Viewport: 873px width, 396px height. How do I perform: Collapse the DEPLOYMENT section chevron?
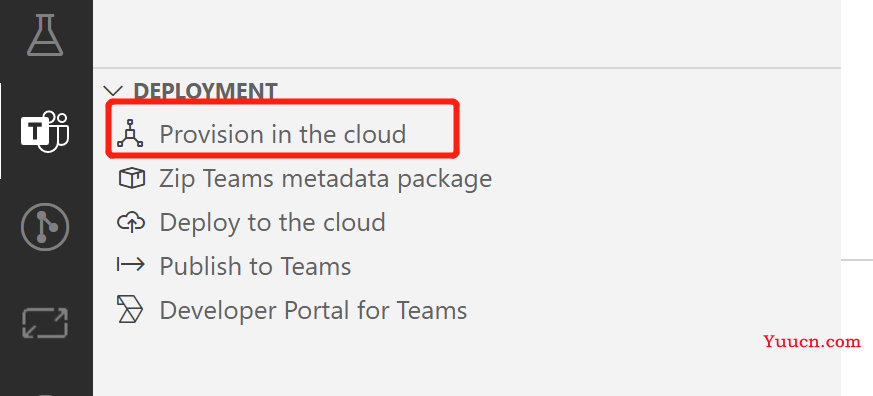tap(113, 91)
